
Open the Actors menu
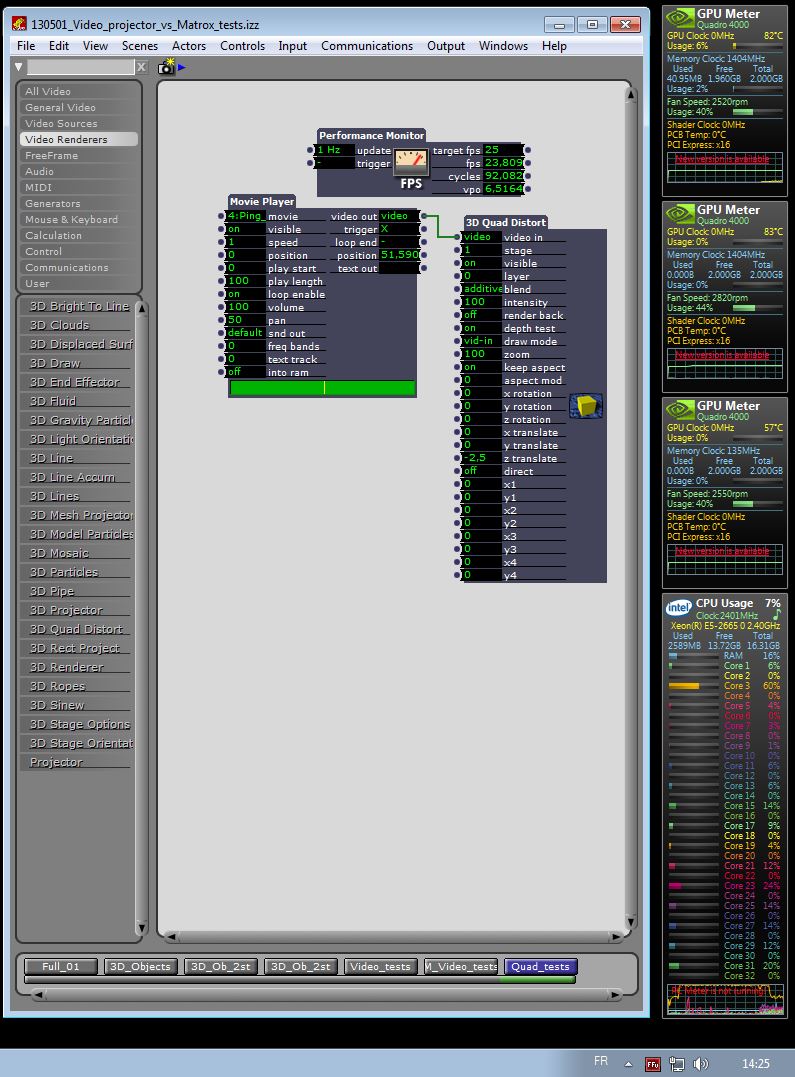coord(189,46)
